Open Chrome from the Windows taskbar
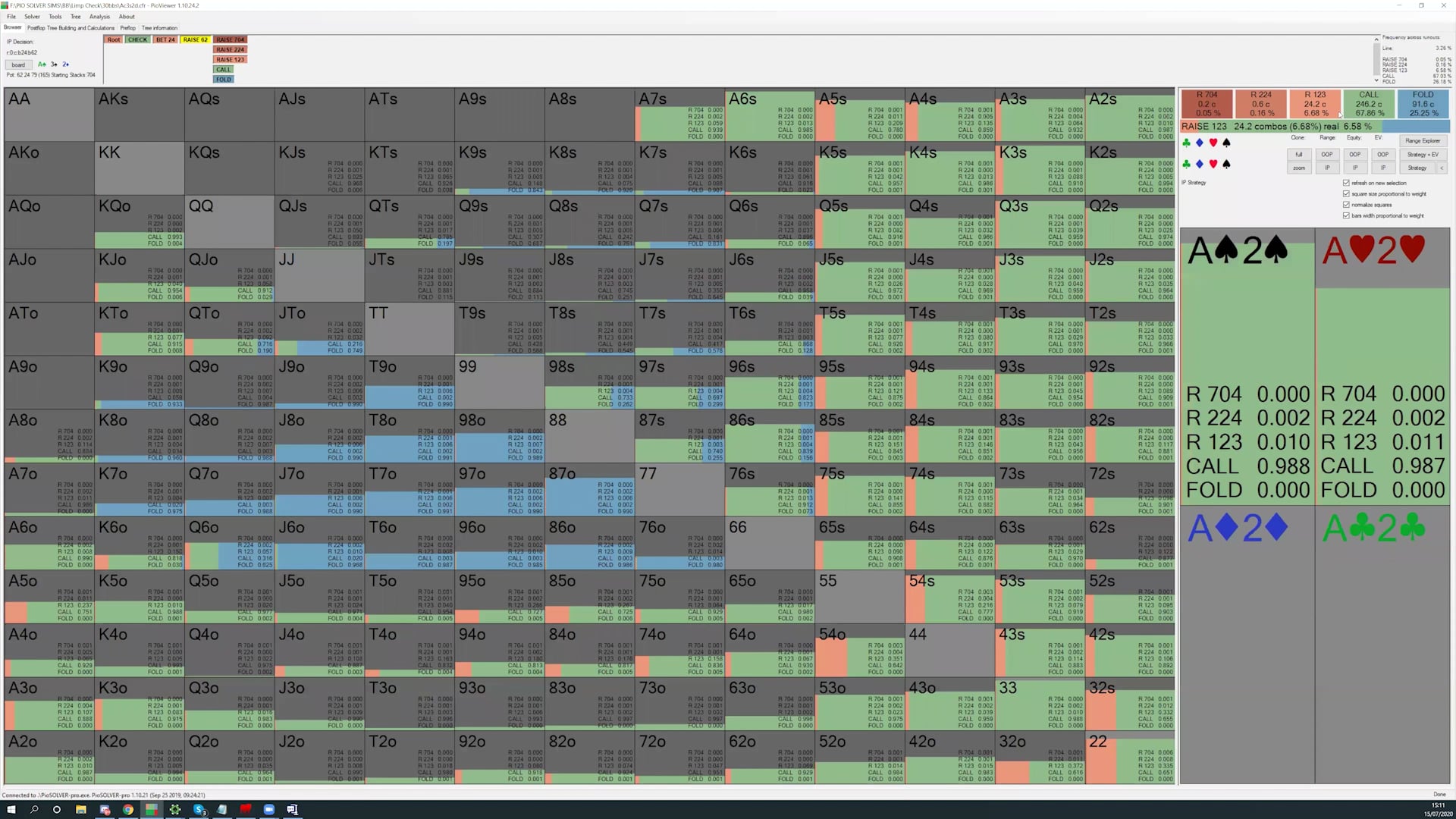Screen dimensions: 1456x819 tap(128, 809)
